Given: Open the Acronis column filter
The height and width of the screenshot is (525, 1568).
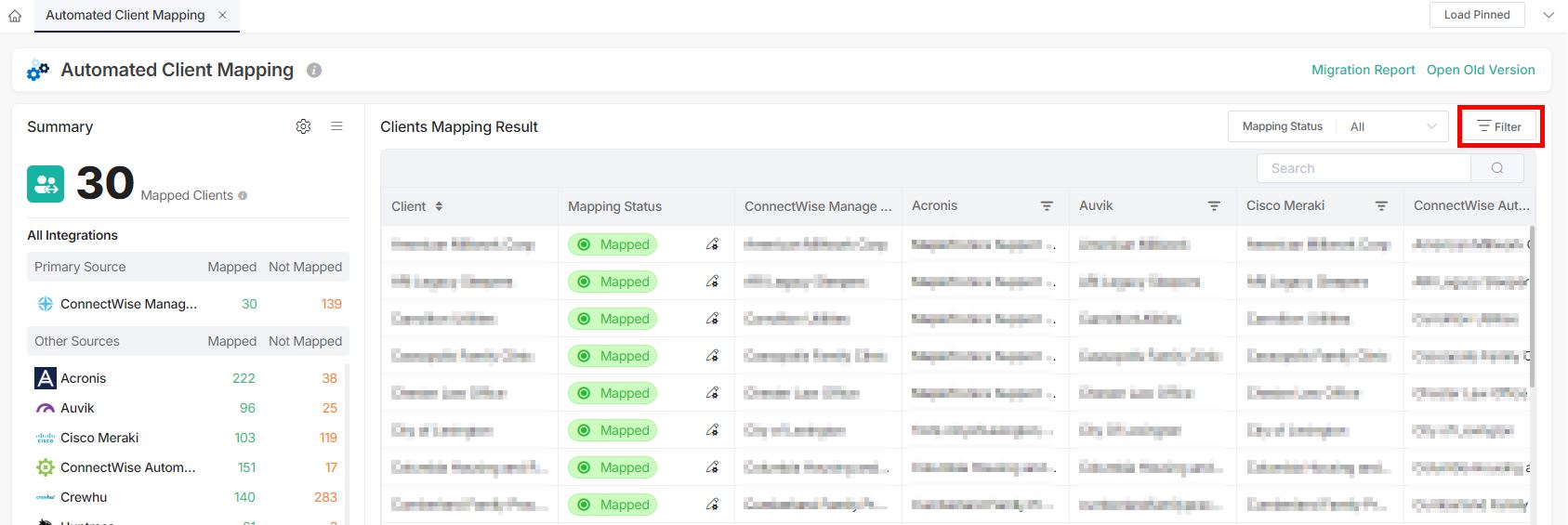Looking at the screenshot, I should pyautogui.click(x=1047, y=206).
